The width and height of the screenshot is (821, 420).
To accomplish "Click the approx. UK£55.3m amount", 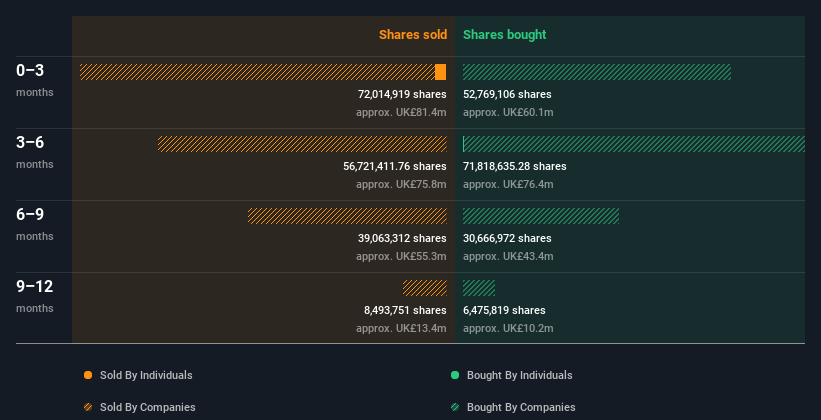I will coord(402,257).
